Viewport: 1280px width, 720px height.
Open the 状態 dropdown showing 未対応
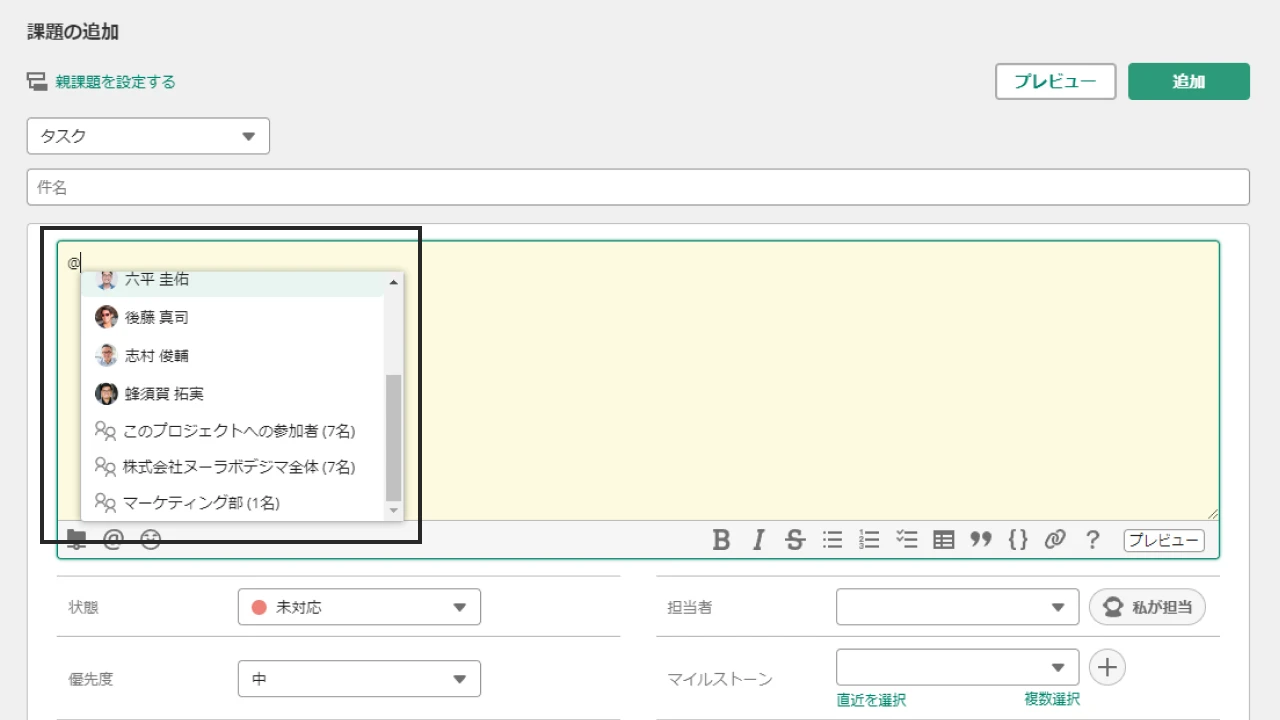(358, 606)
